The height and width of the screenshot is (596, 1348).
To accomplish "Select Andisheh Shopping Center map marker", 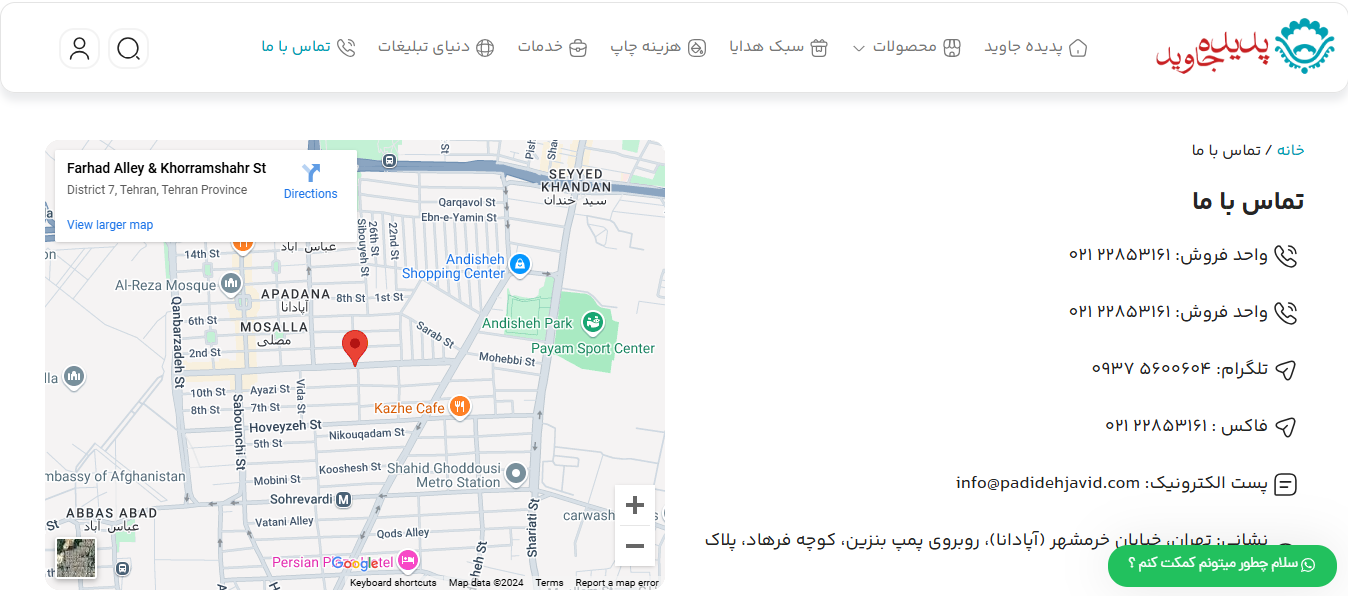I will coord(519,265).
